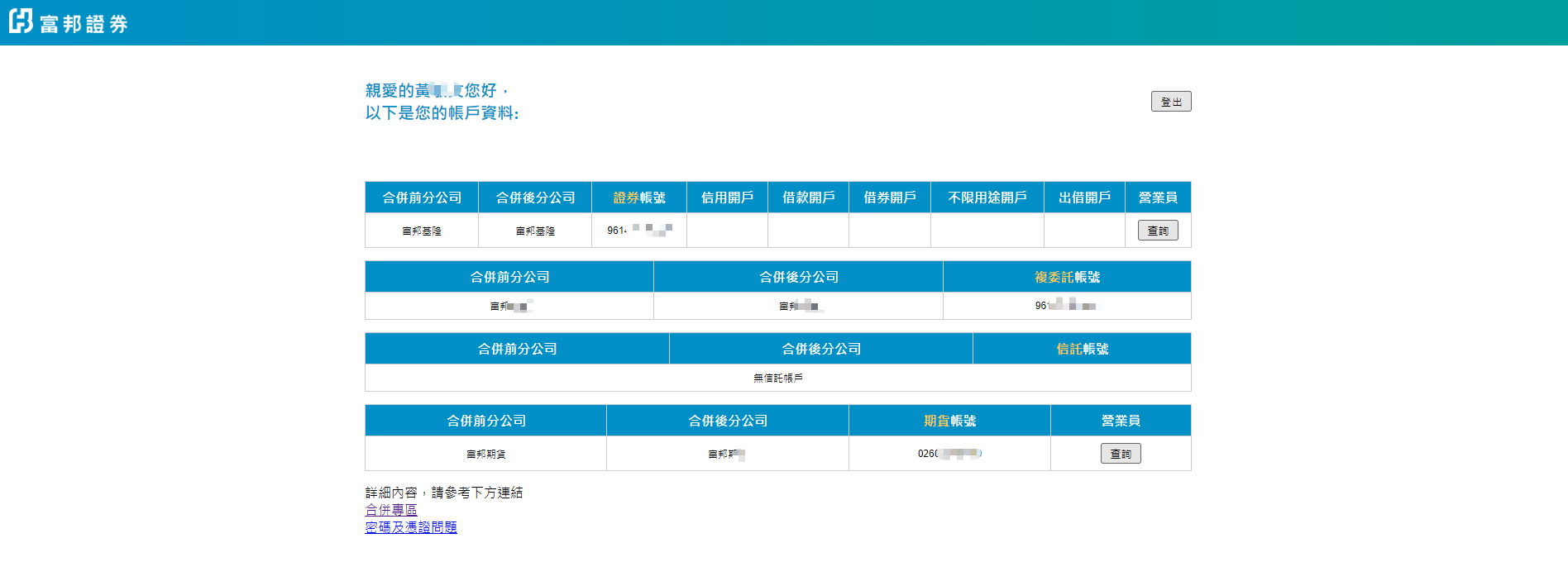Click the 證券帳號 column header
1568x581 pixels.
(x=638, y=198)
